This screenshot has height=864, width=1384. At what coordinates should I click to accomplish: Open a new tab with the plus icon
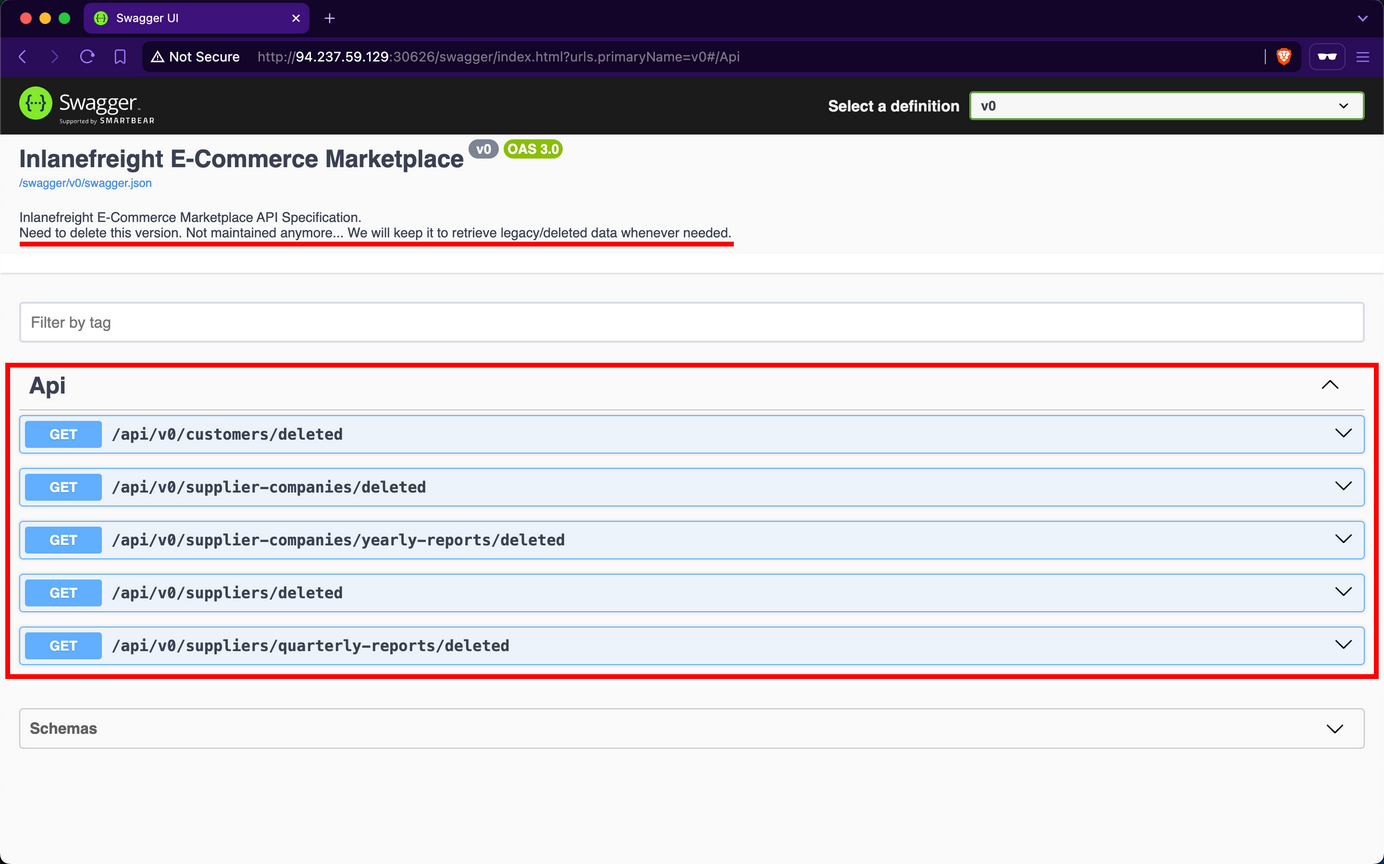(330, 17)
